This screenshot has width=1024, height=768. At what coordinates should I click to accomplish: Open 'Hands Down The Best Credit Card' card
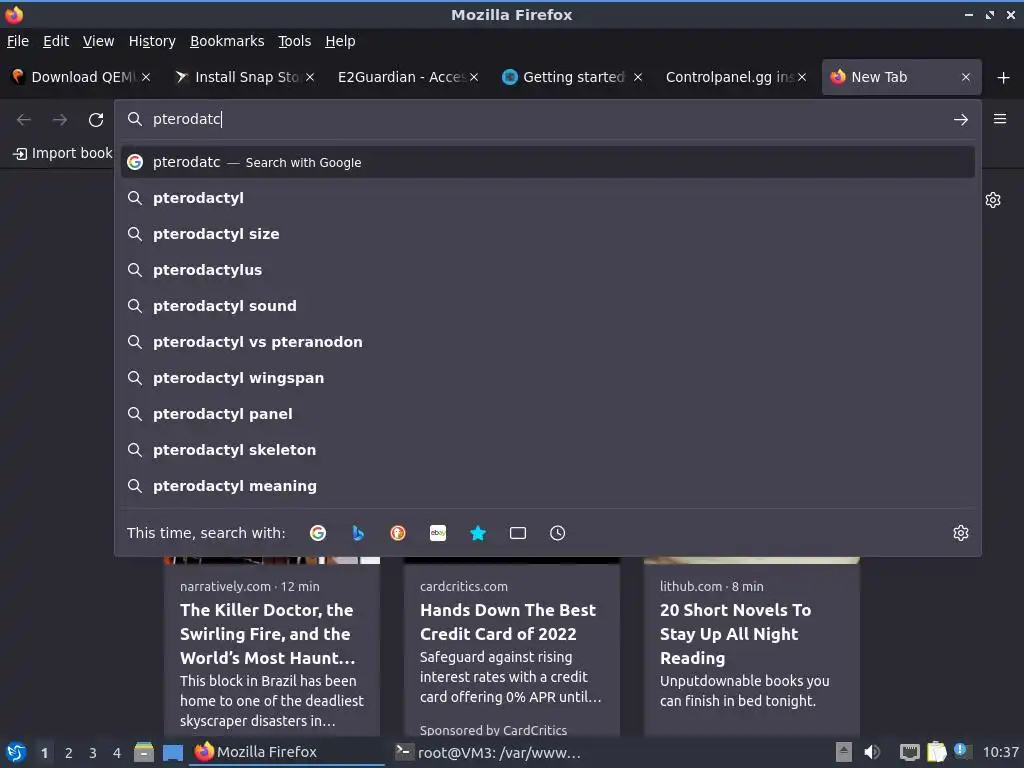coord(511,647)
